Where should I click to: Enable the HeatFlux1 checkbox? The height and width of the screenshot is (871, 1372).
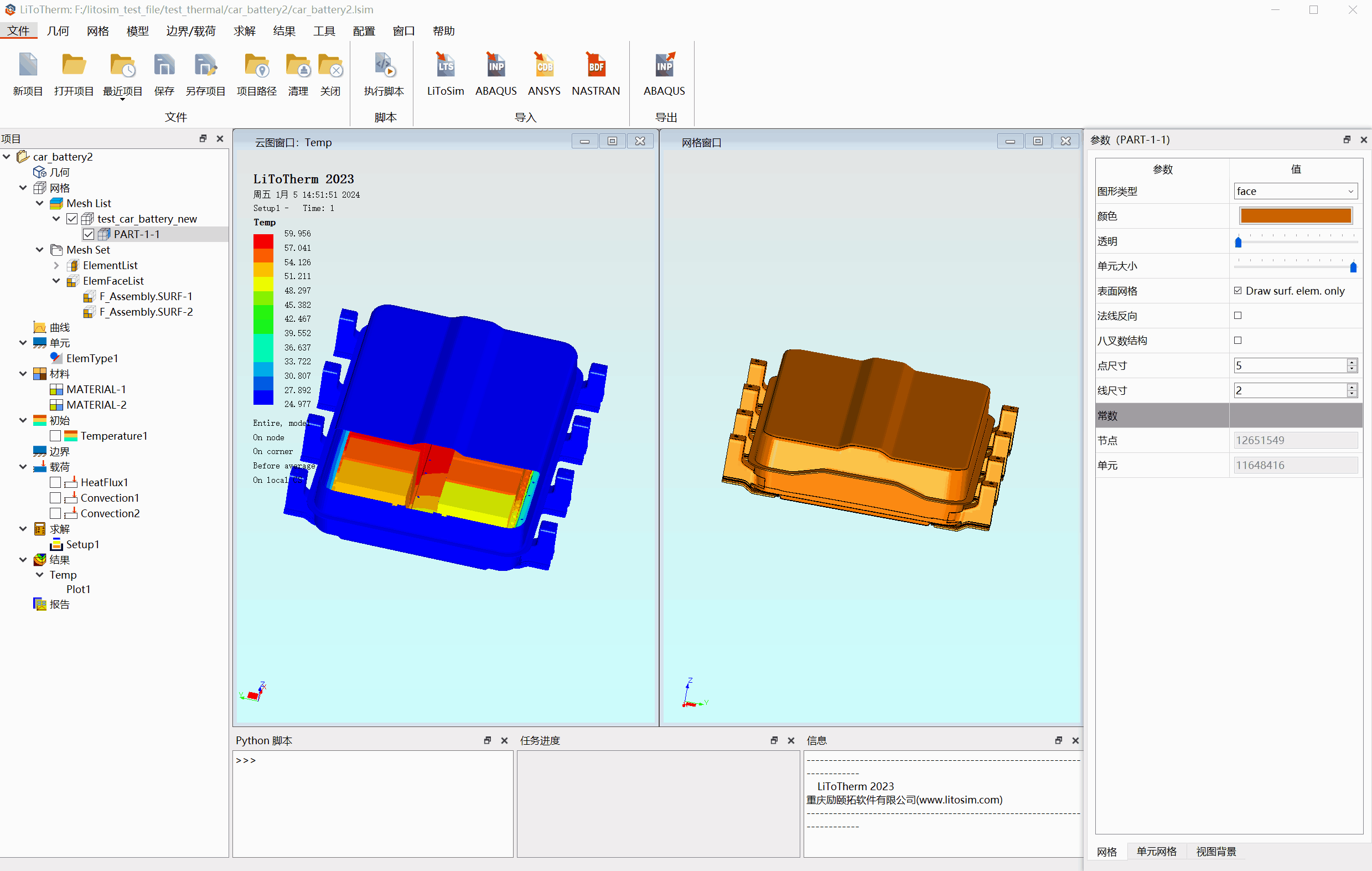pyautogui.click(x=55, y=482)
